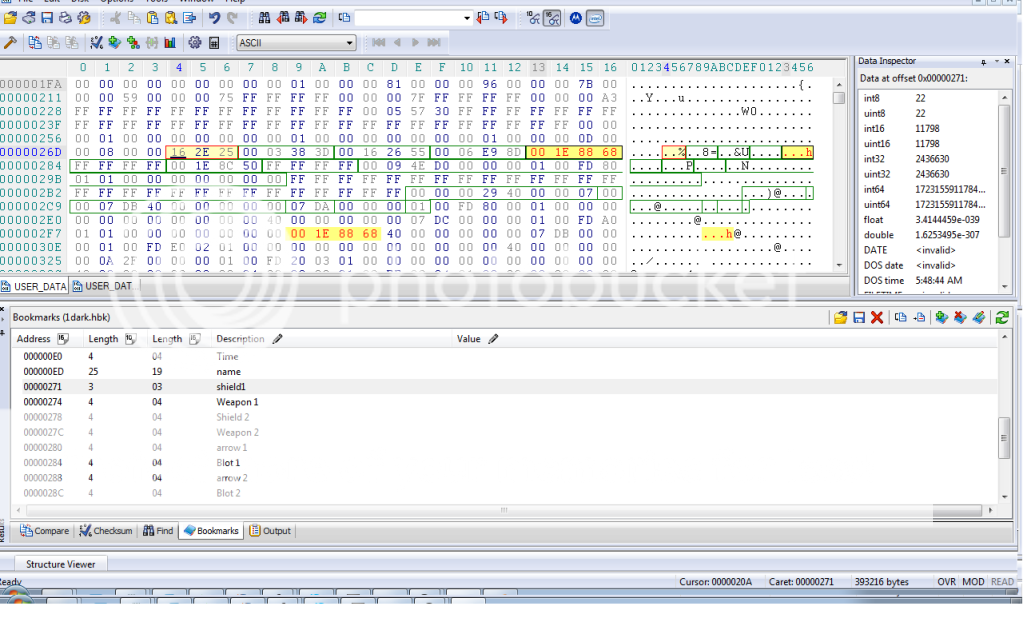1023x622 pixels.
Task: Expand the empty combo box in top toolbar
Action: (x=467, y=18)
